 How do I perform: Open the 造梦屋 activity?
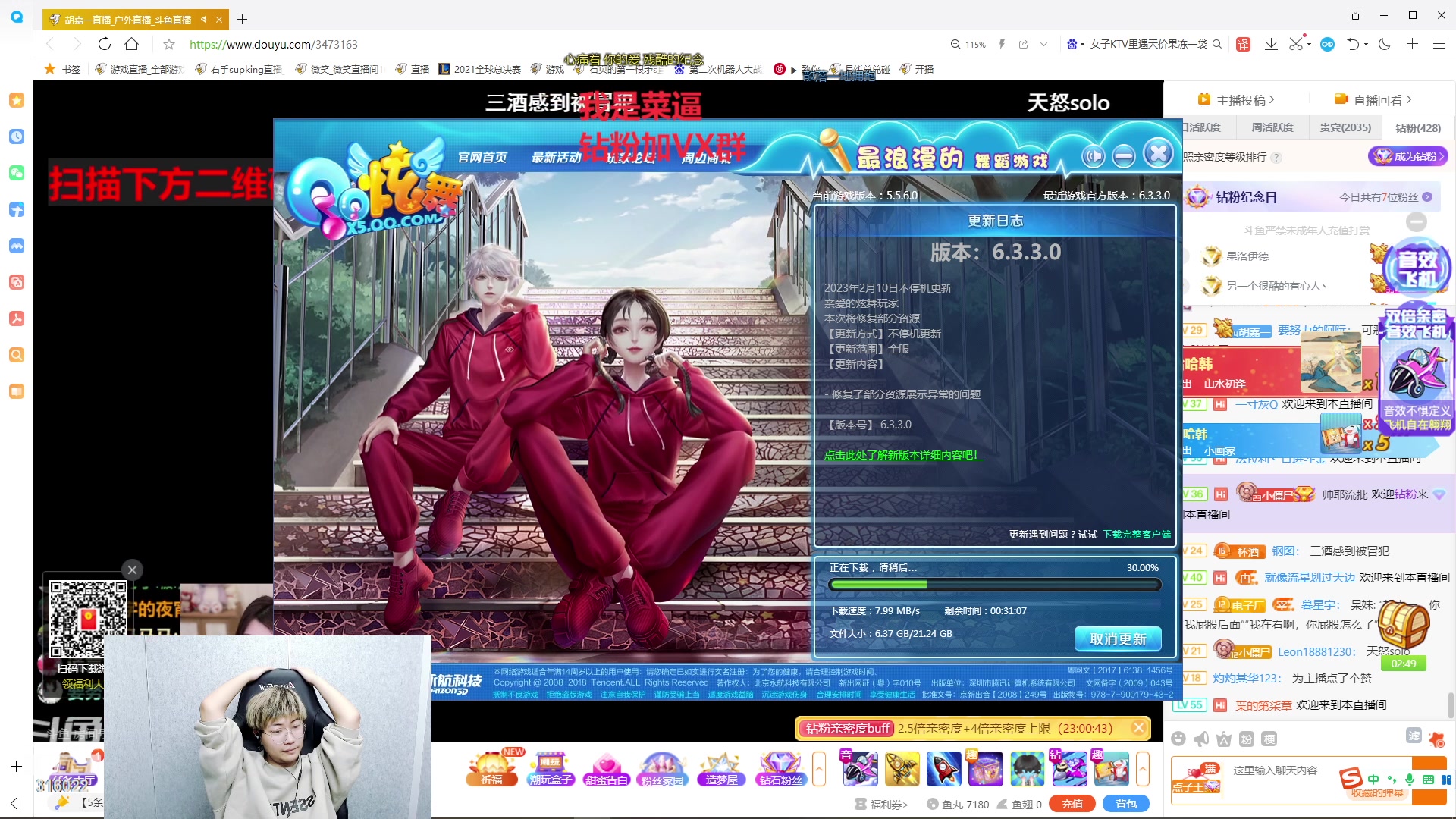coord(722,768)
